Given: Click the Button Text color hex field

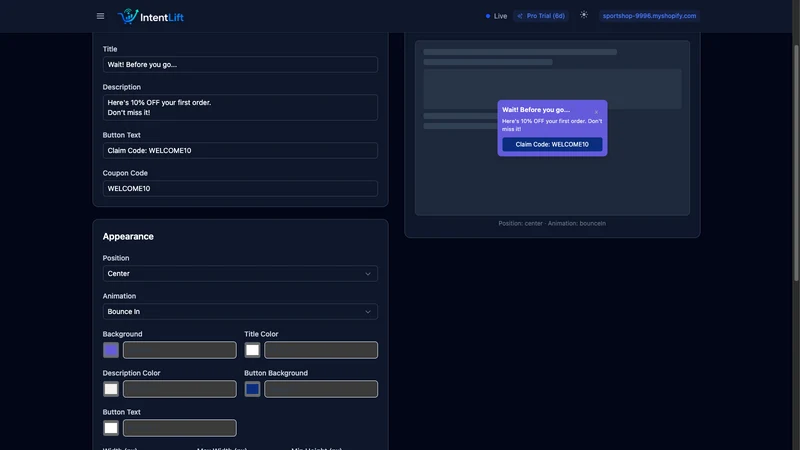Looking at the screenshot, I should pyautogui.click(x=180, y=428).
